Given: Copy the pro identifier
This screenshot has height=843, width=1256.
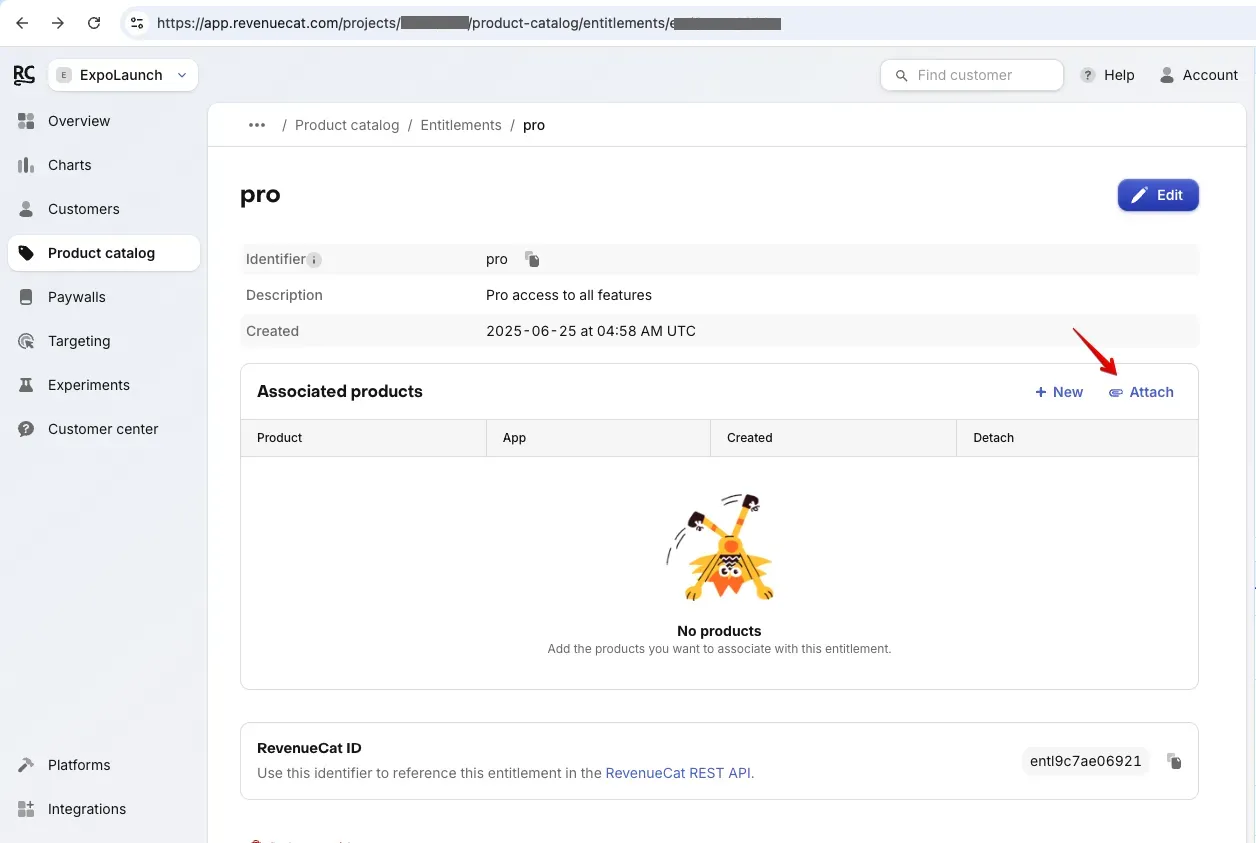Looking at the screenshot, I should click(533, 260).
